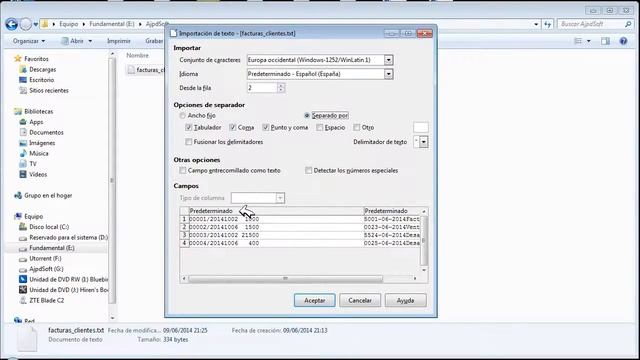Increase the Desde la fila spinner value
The width and height of the screenshot is (640, 360).
point(281,85)
